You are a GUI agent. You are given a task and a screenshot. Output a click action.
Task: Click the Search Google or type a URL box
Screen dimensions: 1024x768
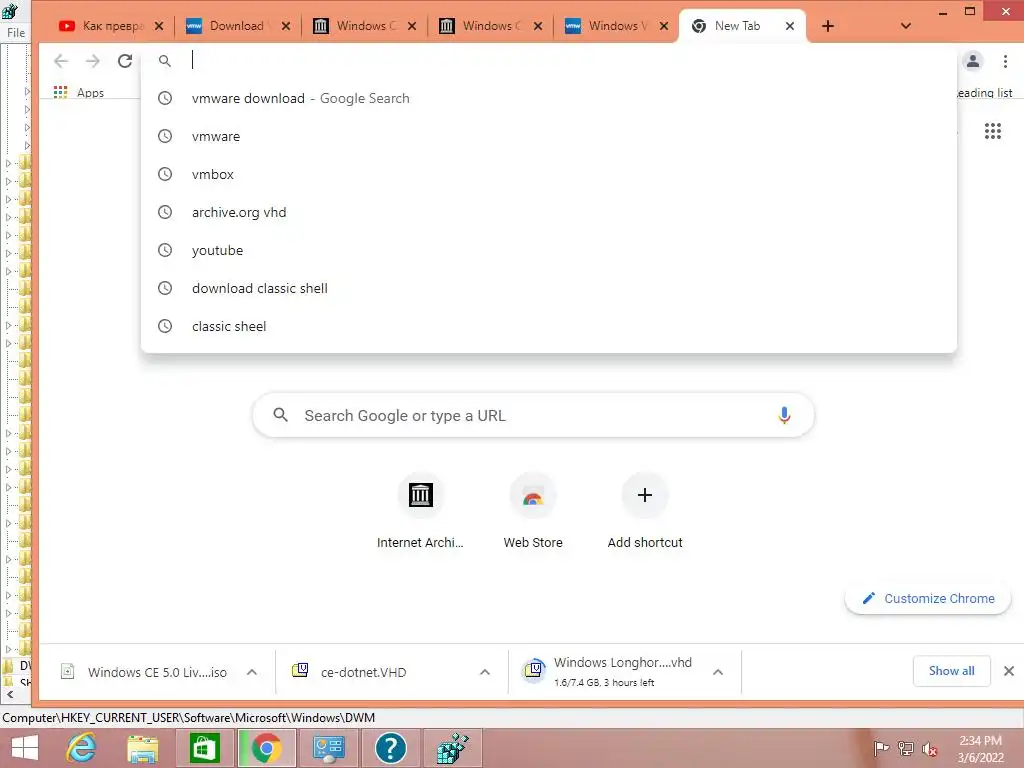[x=533, y=415]
